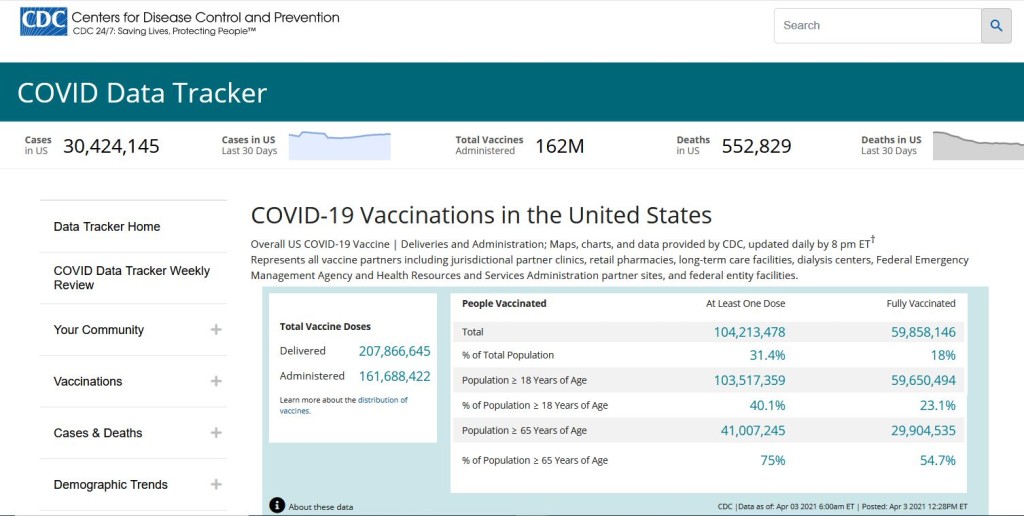Screen dimensions: 1024x516
Task: Click the Delivered doses number 207,866,645
Action: [394, 351]
